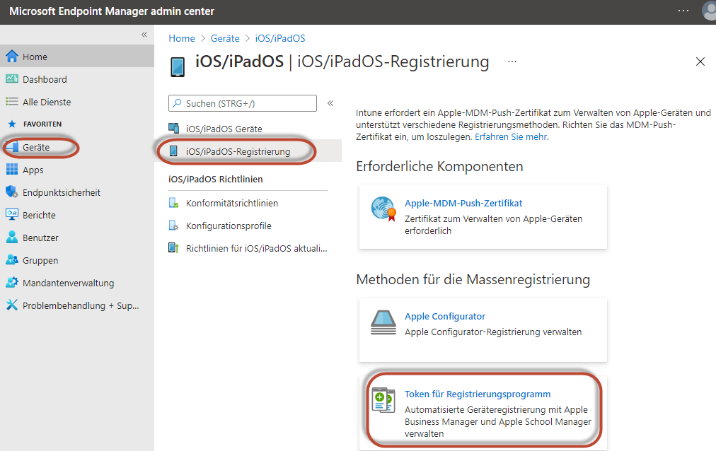Open the ellipsis menu beside page title
The image size is (716, 451).
click(x=513, y=62)
